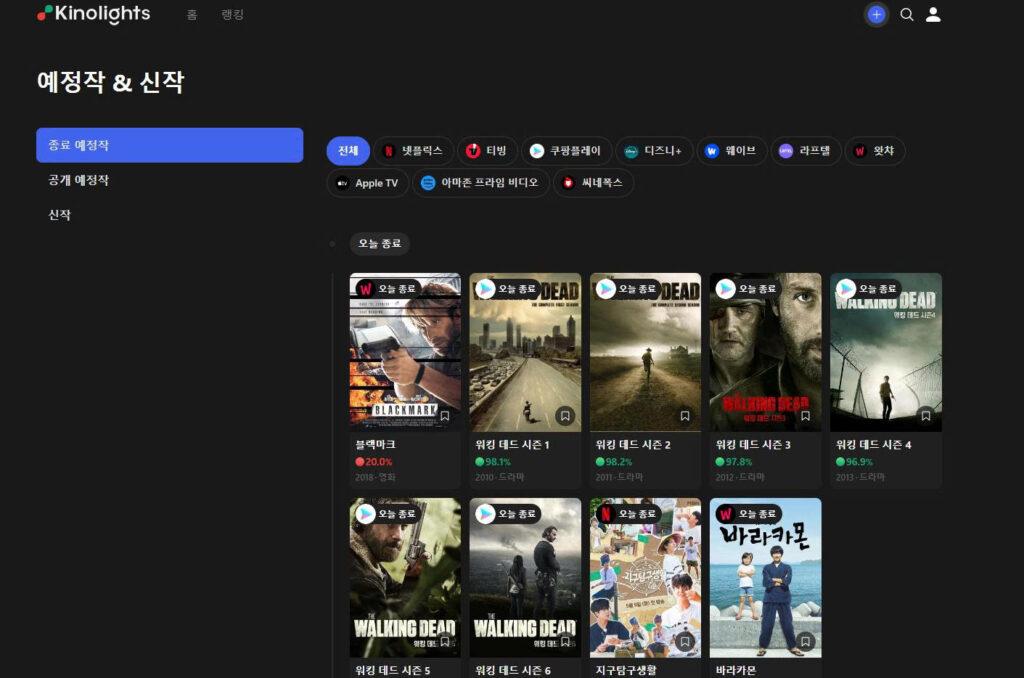Click the 98.1% rating score
The height and width of the screenshot is (678, 1024).
click(493, 462)
